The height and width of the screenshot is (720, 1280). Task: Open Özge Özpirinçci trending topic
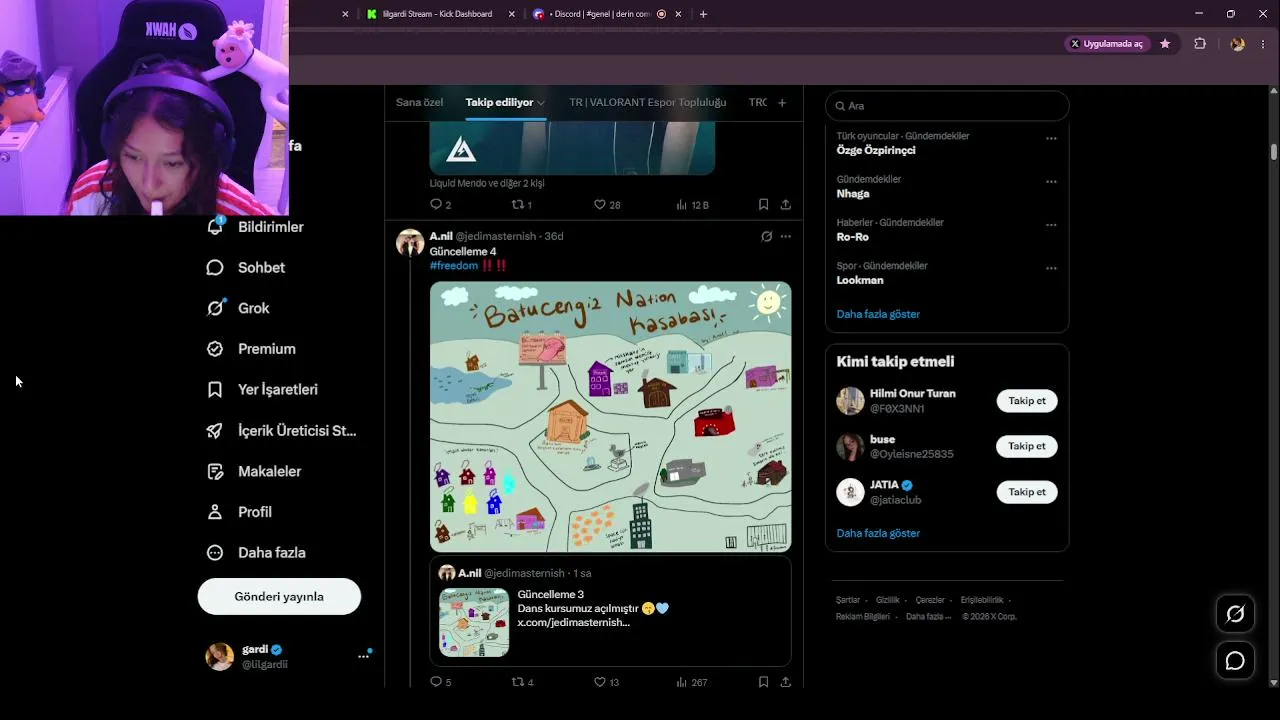point(876,150)
